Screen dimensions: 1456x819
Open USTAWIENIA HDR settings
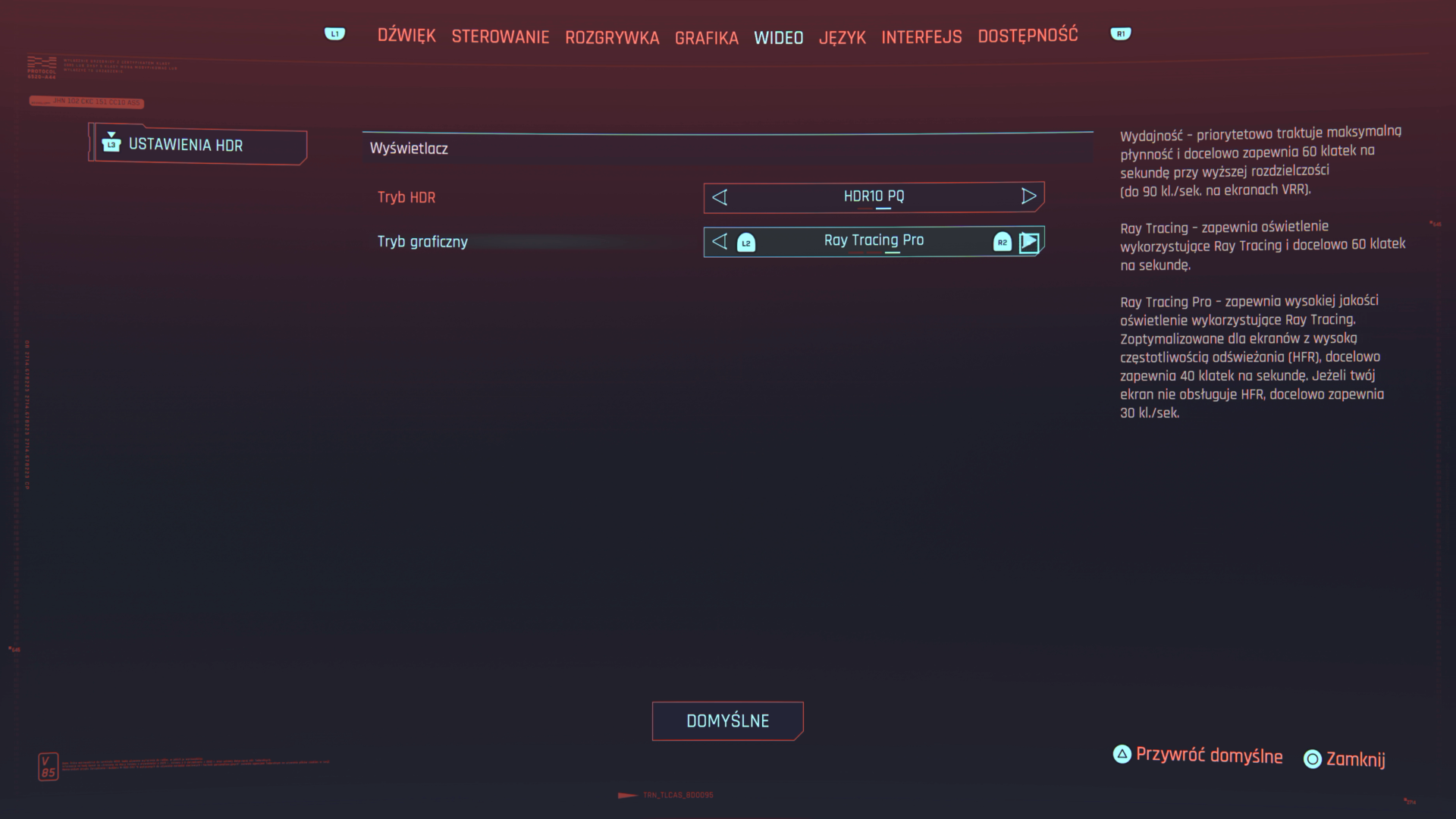(186, 145)
